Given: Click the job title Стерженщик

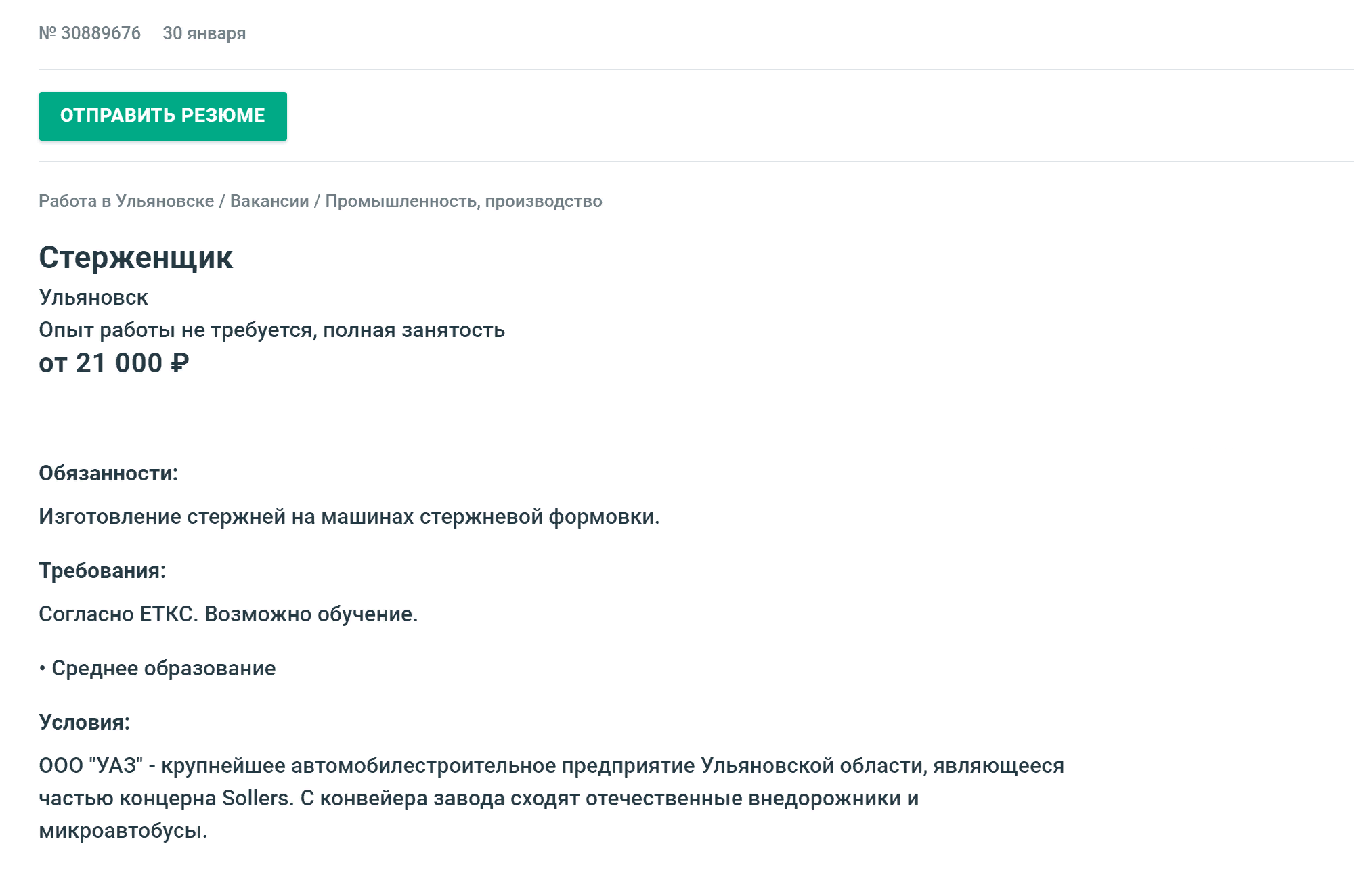Looking at the screenshot, I should pos(136,258).
